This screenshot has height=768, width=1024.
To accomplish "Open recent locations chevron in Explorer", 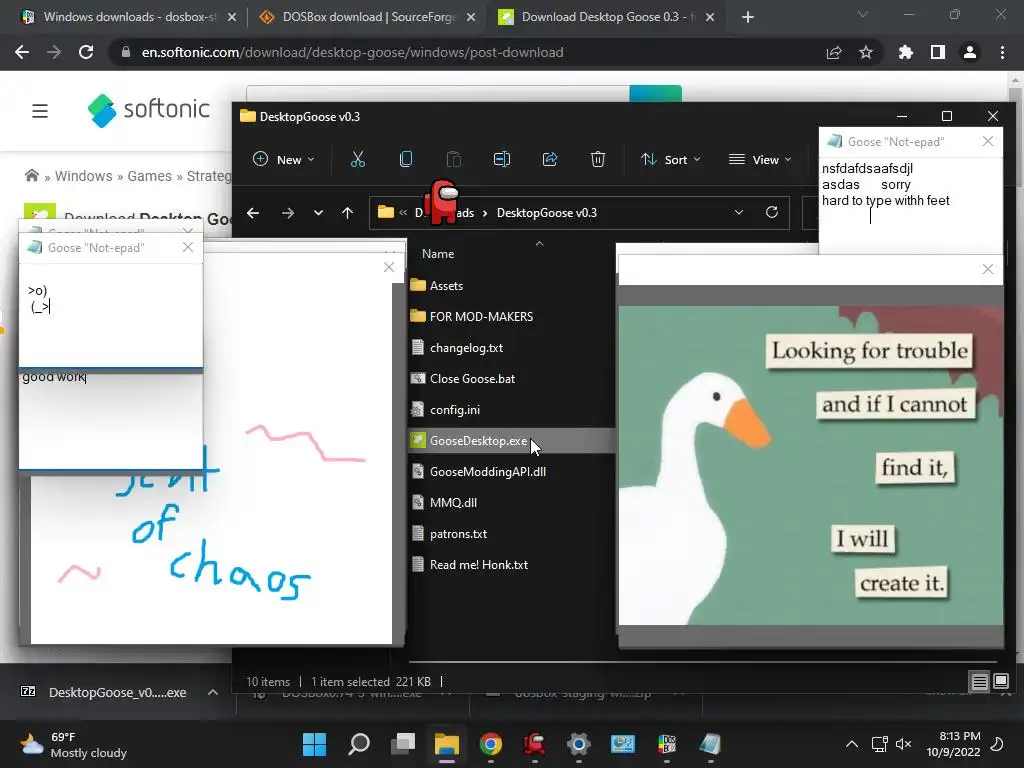I will (318, 213).
